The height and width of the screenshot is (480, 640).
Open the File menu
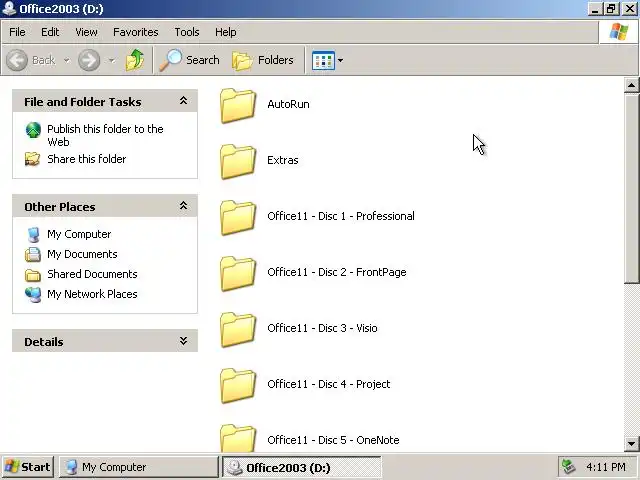tap(17, 32)
